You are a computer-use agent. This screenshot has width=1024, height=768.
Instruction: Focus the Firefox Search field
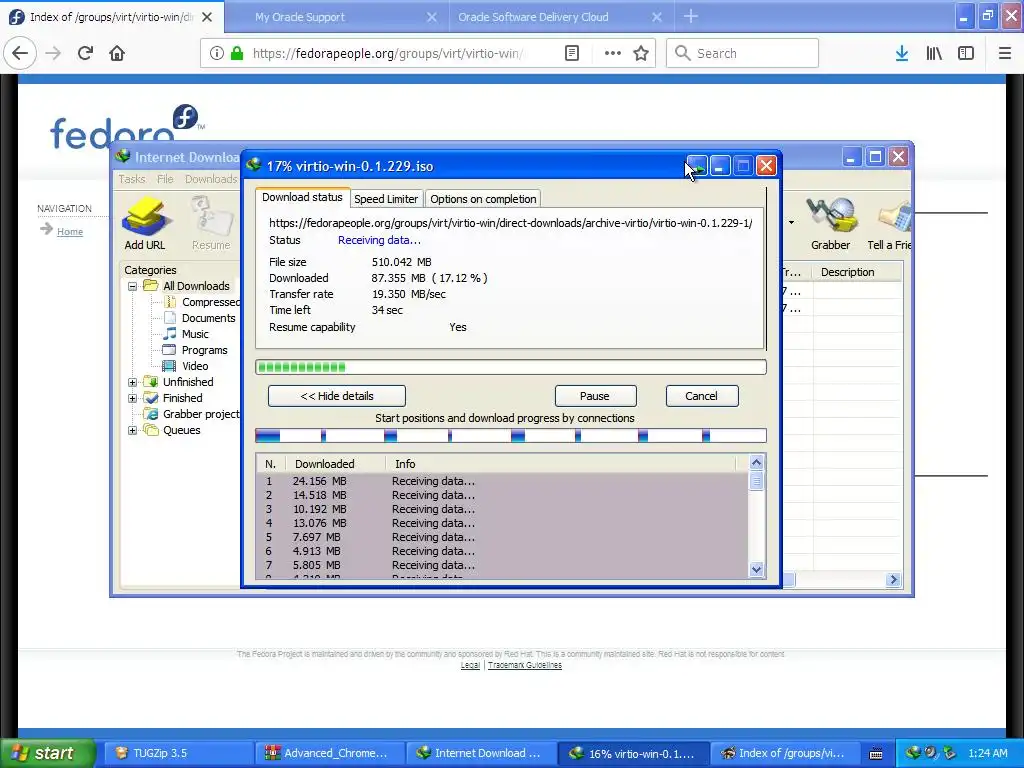click(x=743, y=53)
